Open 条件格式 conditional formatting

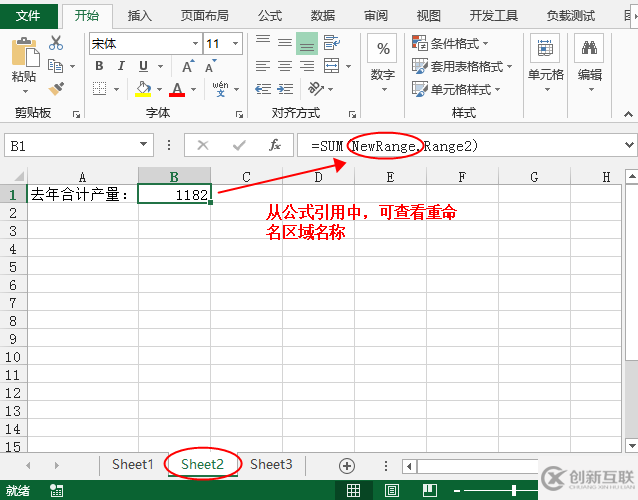[x=450, y=43]
